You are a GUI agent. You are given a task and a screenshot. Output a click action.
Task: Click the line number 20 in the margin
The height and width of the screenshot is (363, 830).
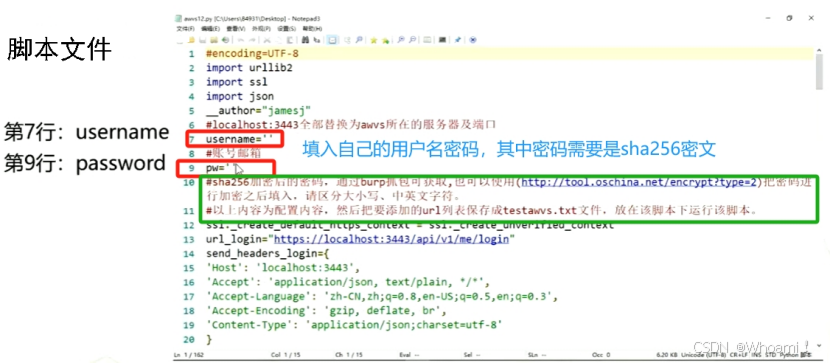(x=190, y=339)
